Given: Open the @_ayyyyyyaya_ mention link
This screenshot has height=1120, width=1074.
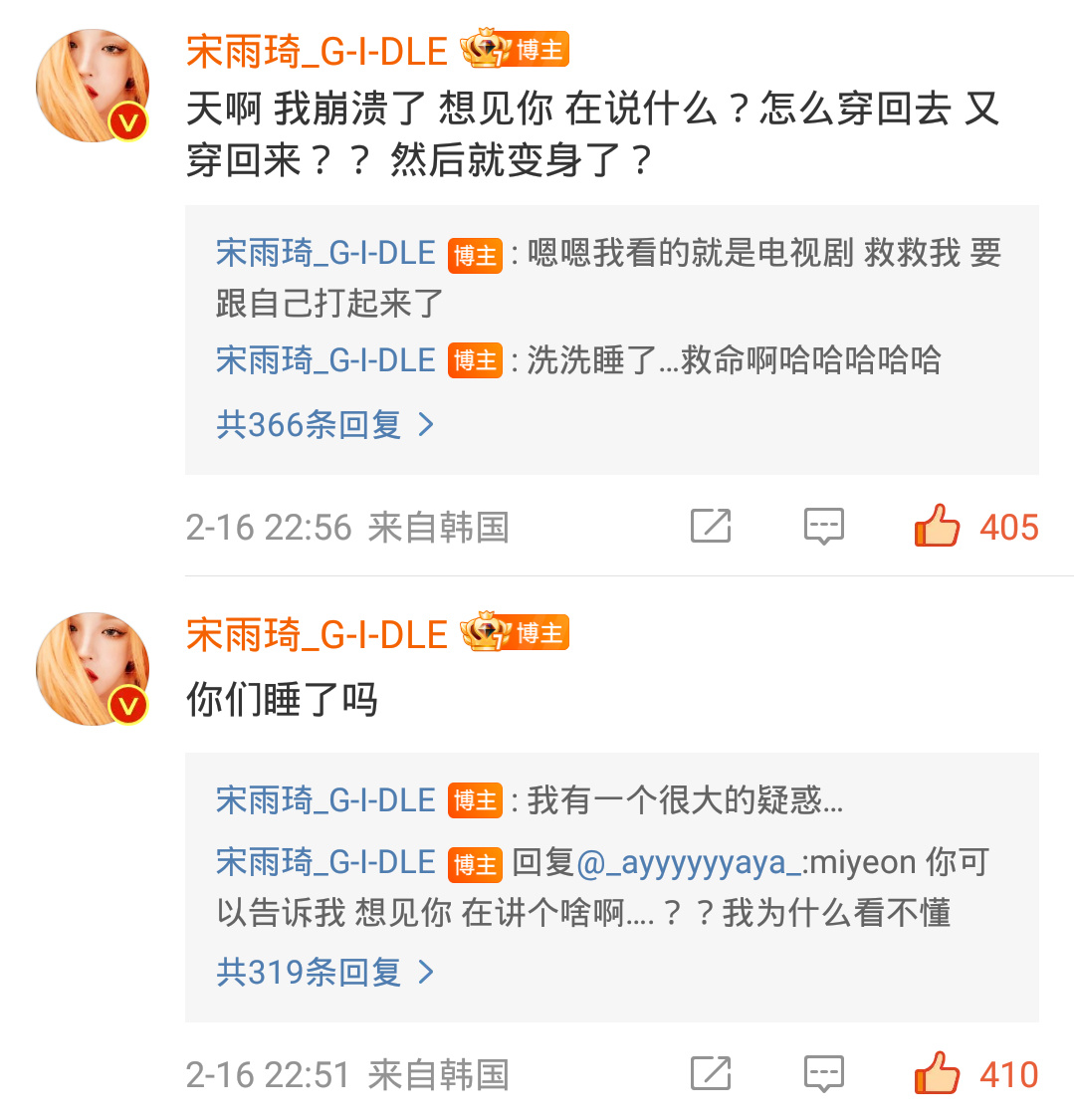Looking at the screenshot, I should tap(689, 863).
